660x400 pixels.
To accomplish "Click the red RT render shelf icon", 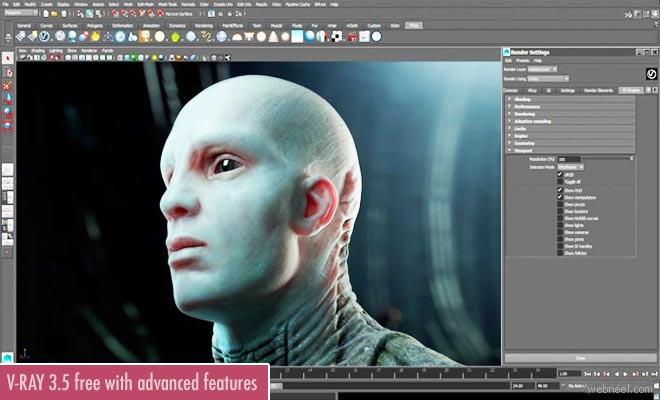I will click(352, 37).
